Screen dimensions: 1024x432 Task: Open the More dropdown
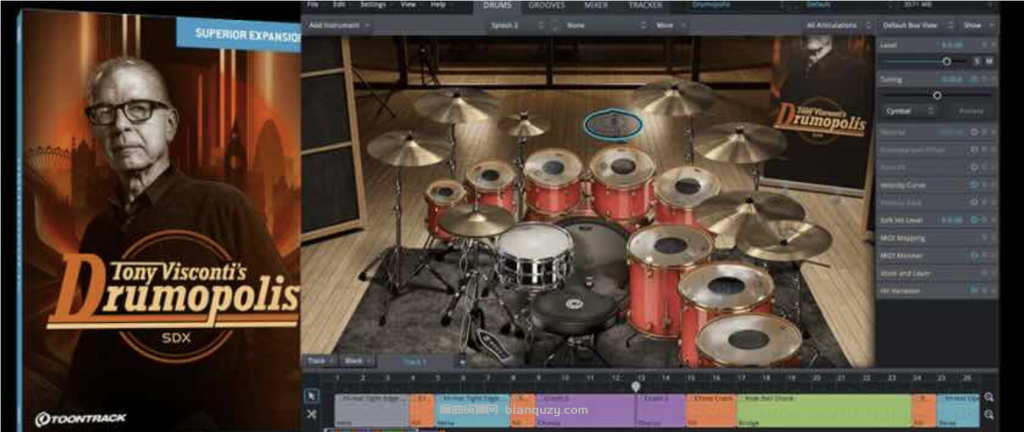(x=671, y=25)
